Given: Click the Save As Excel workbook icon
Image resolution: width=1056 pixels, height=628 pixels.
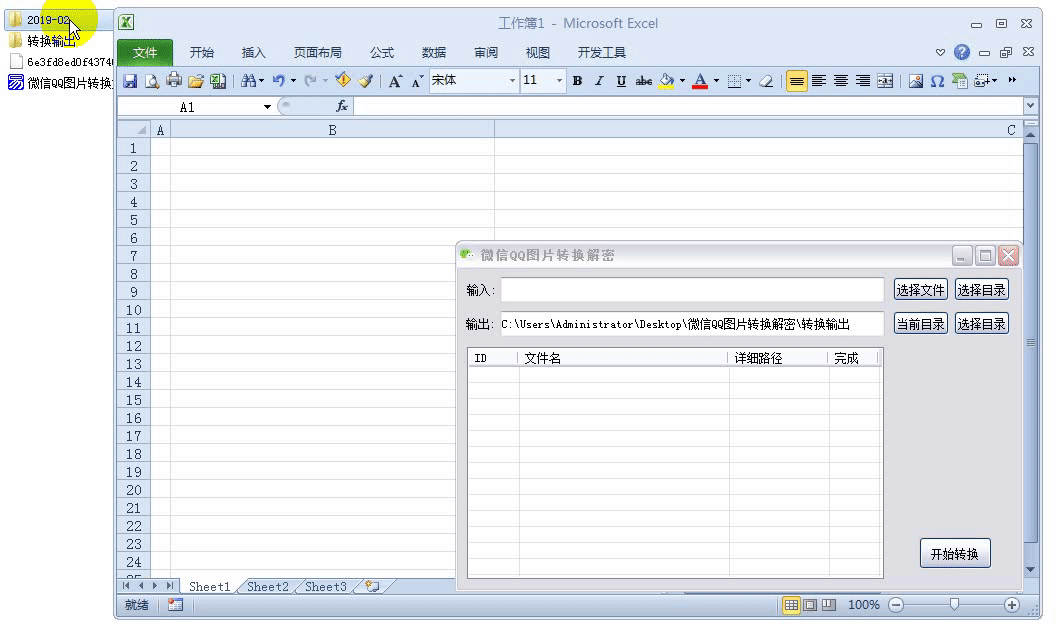Looking at the screenshot, I should point(218,81).
